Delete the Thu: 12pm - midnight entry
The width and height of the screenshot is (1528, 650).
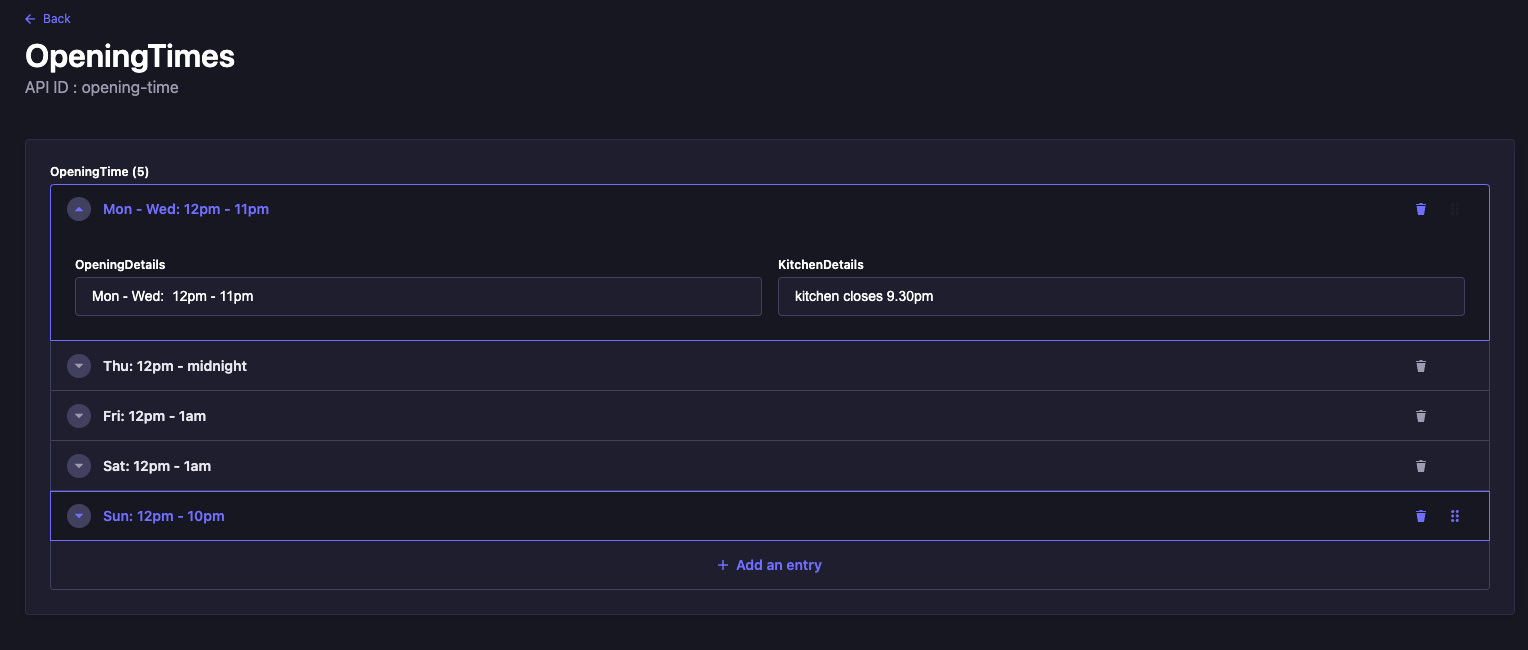[x=1420, y=366]
